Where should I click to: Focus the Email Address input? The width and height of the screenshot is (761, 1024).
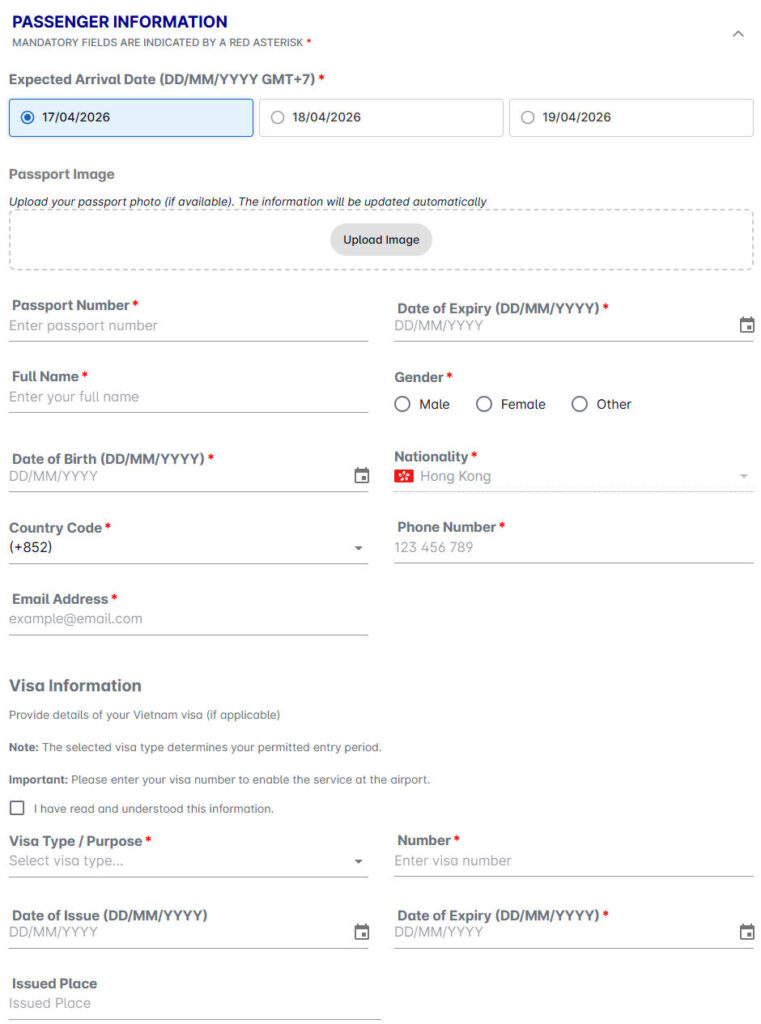click(x=188, y=619)
